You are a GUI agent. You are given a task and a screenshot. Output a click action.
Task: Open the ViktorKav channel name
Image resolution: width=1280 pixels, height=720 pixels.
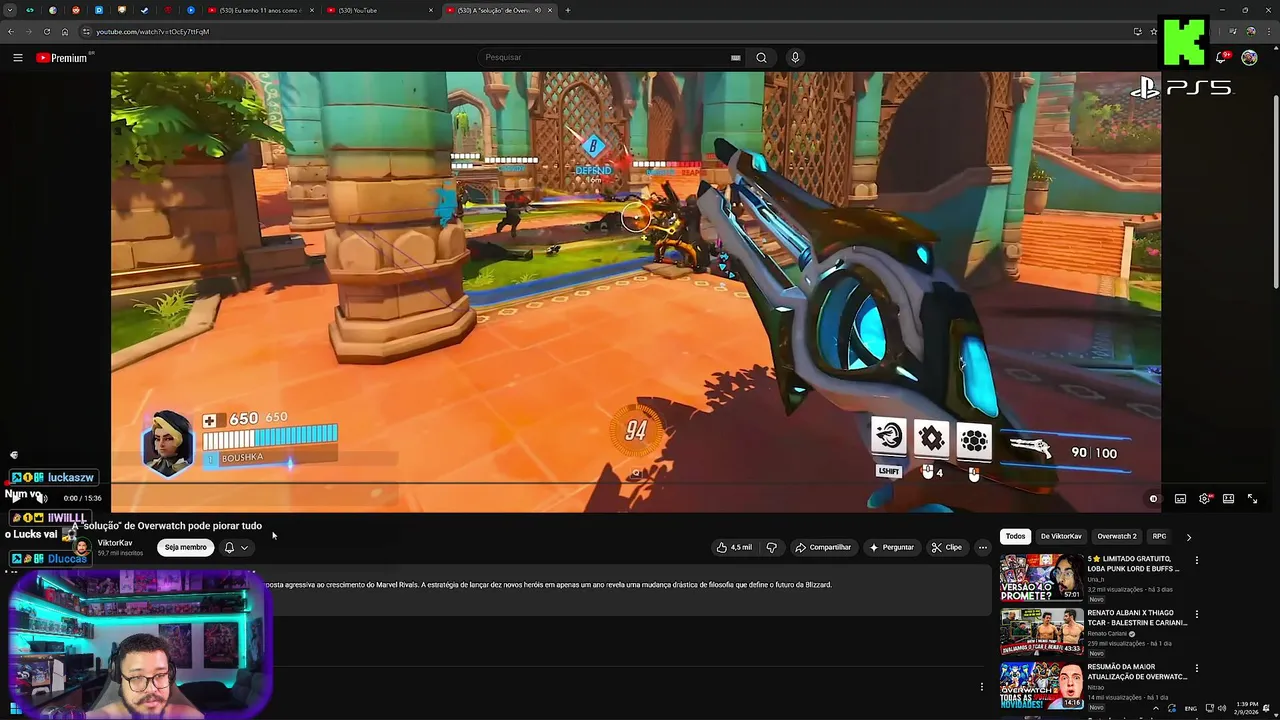pos(115,543)
